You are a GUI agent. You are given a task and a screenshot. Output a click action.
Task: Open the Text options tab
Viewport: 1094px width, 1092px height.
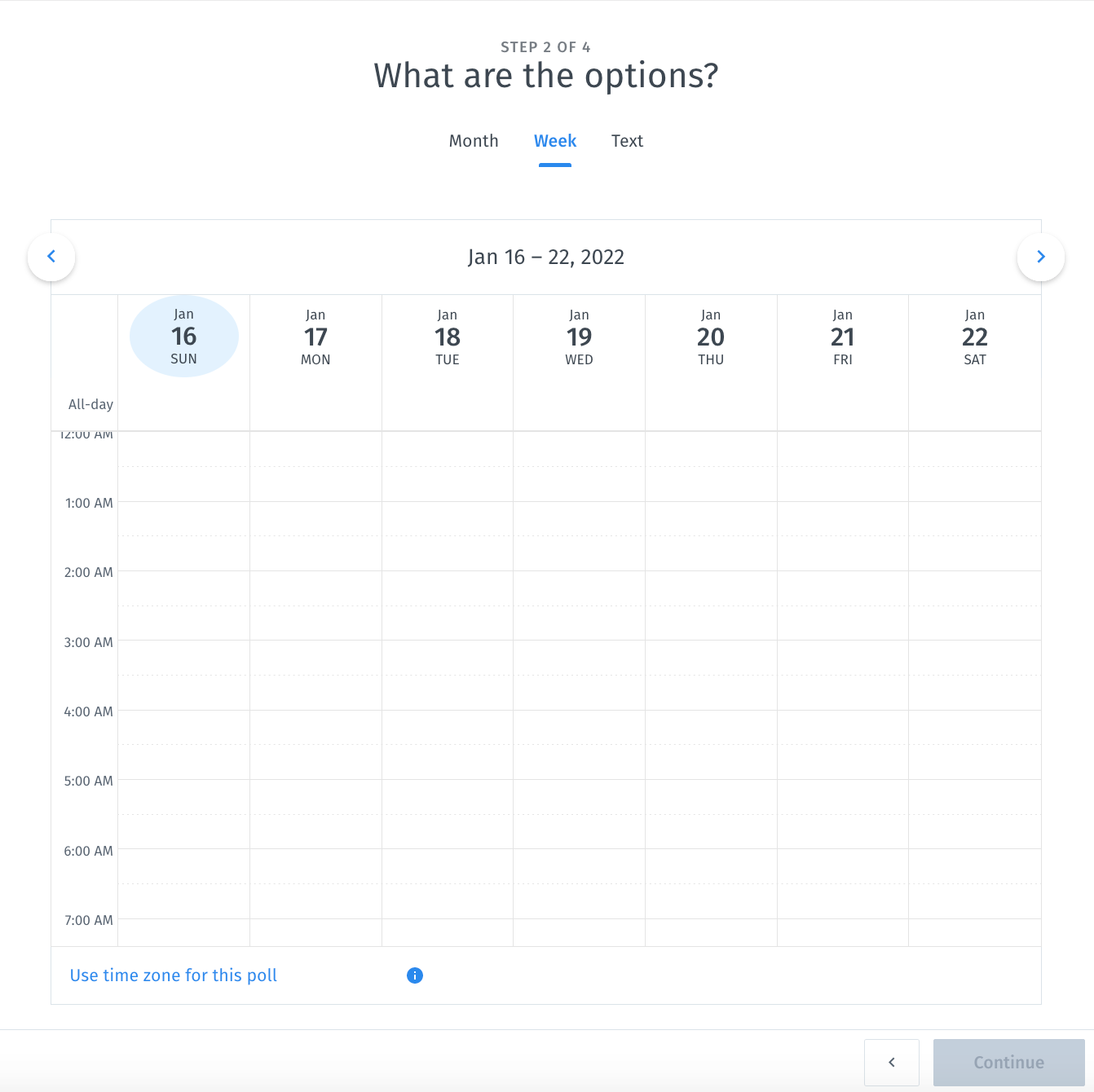click(x=627, y=141)
